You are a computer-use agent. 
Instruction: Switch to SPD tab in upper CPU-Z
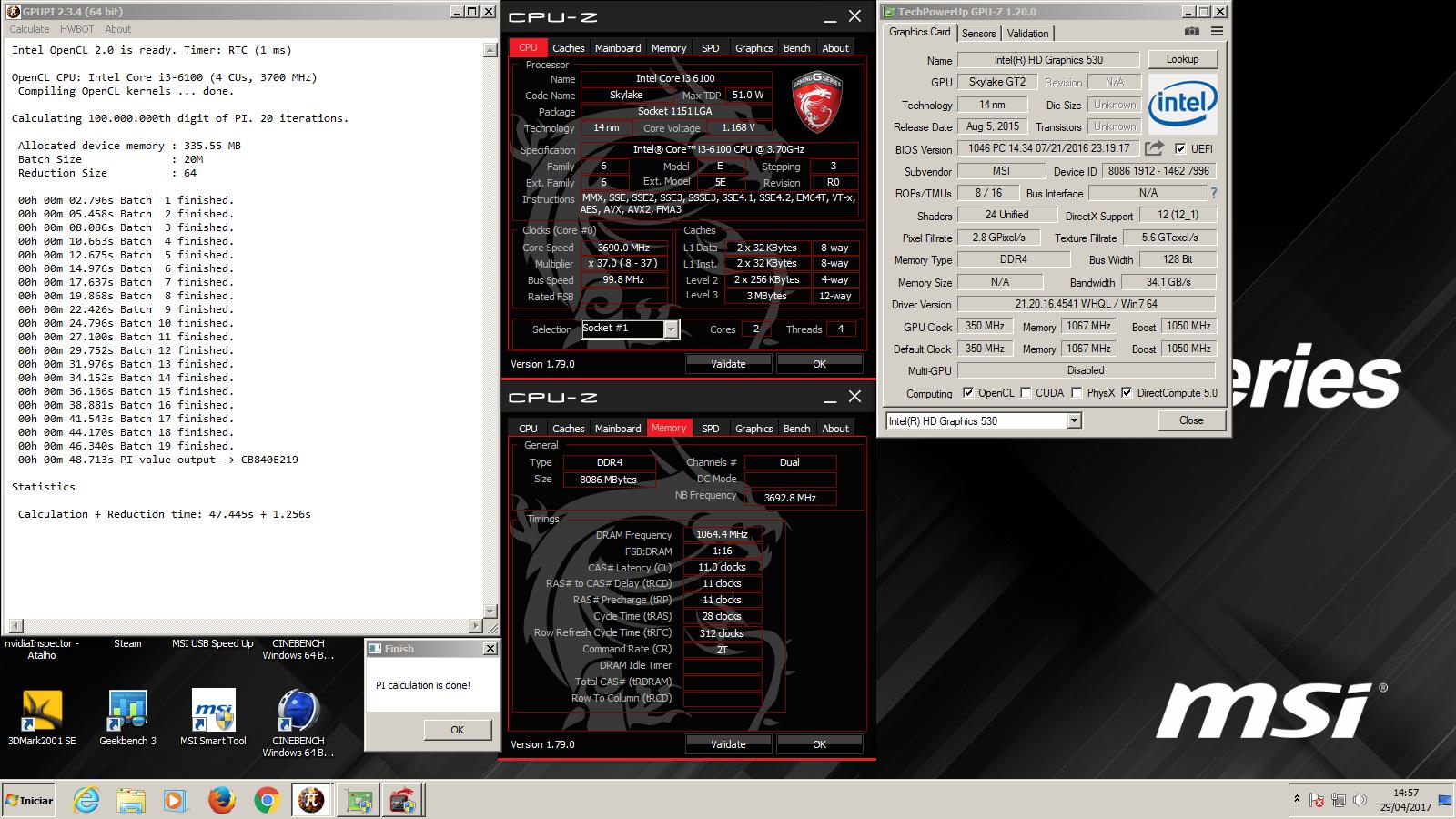(711, 48)
